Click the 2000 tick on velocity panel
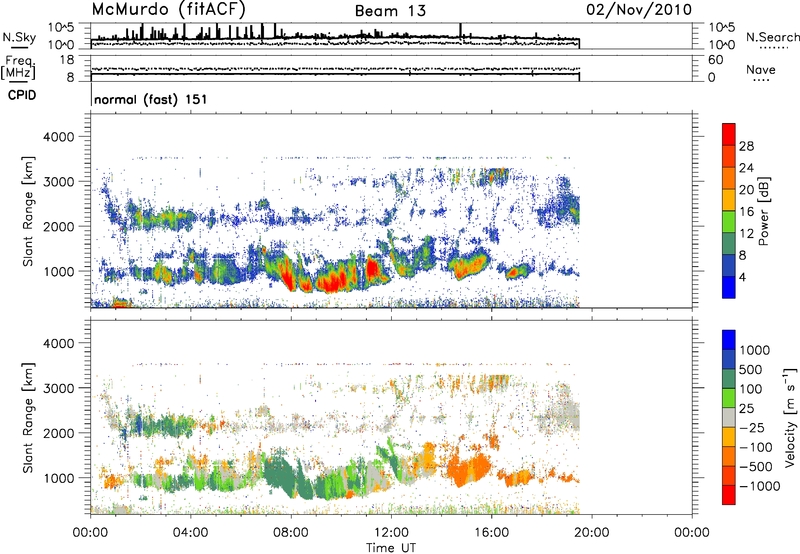 [x=59, y=433]
